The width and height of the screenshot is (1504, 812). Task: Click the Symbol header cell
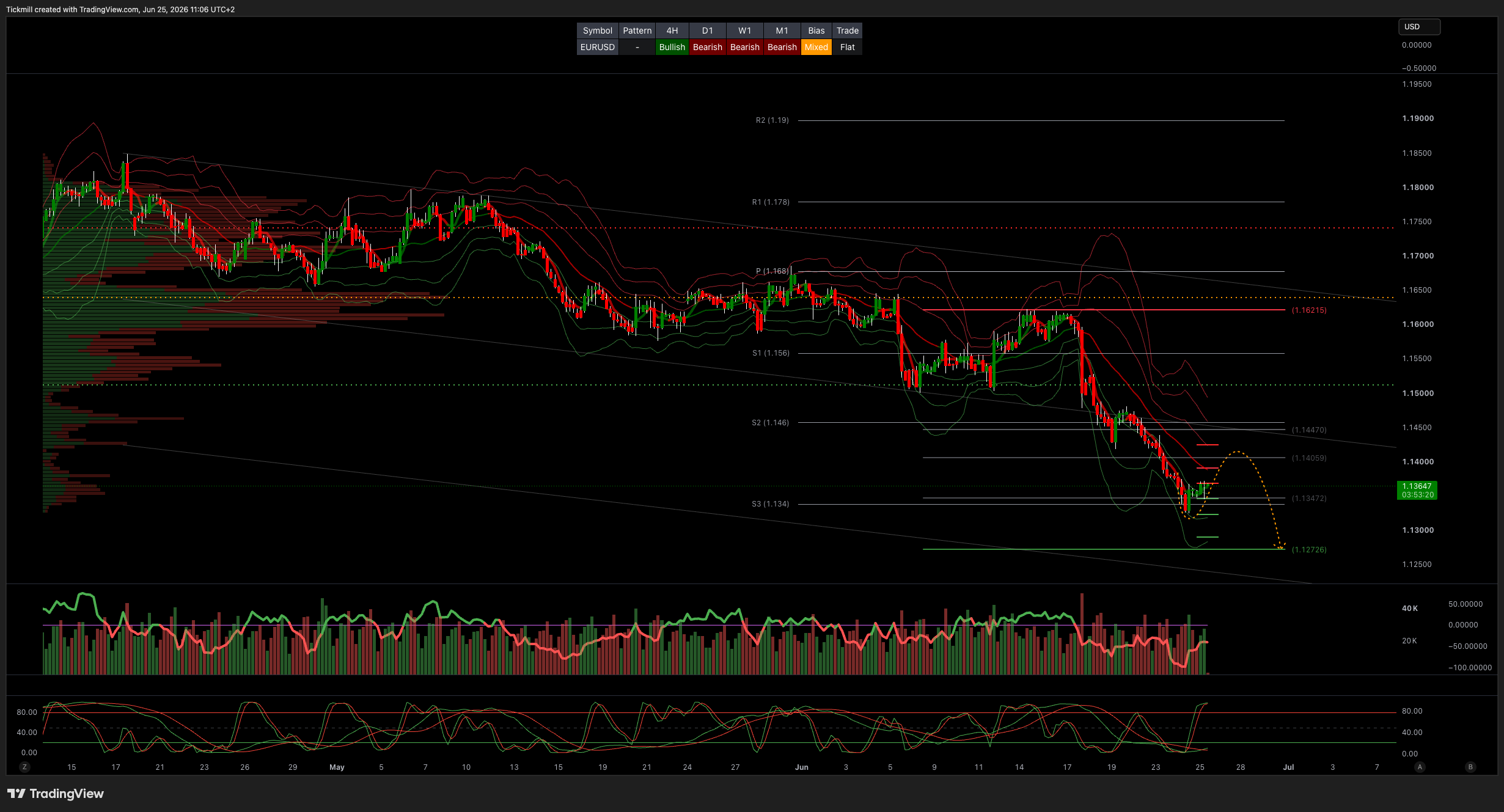pyautogui.click(x=597, y=31)
